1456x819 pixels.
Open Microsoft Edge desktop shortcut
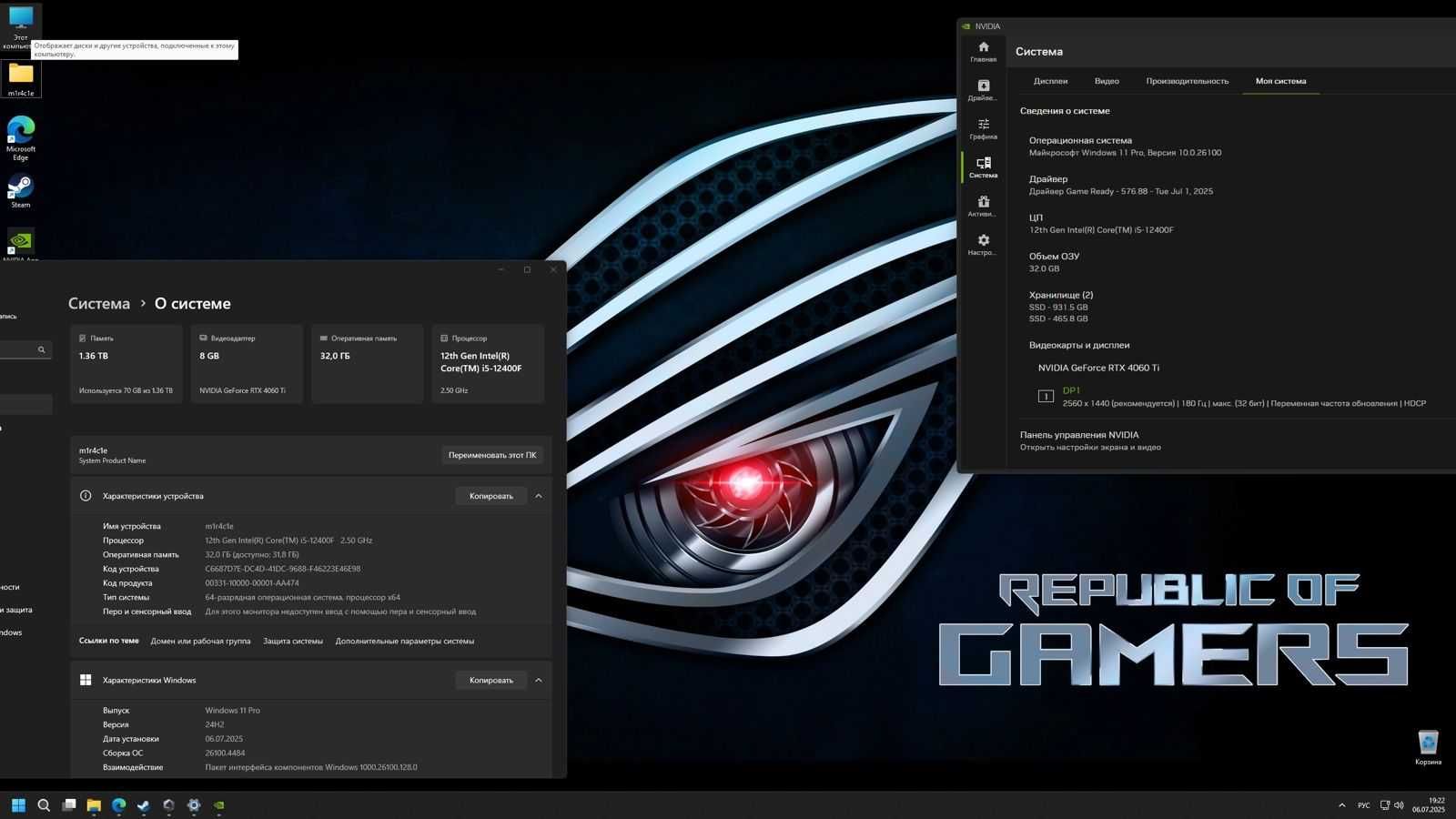pyautogui.click(x=21, y=138)
